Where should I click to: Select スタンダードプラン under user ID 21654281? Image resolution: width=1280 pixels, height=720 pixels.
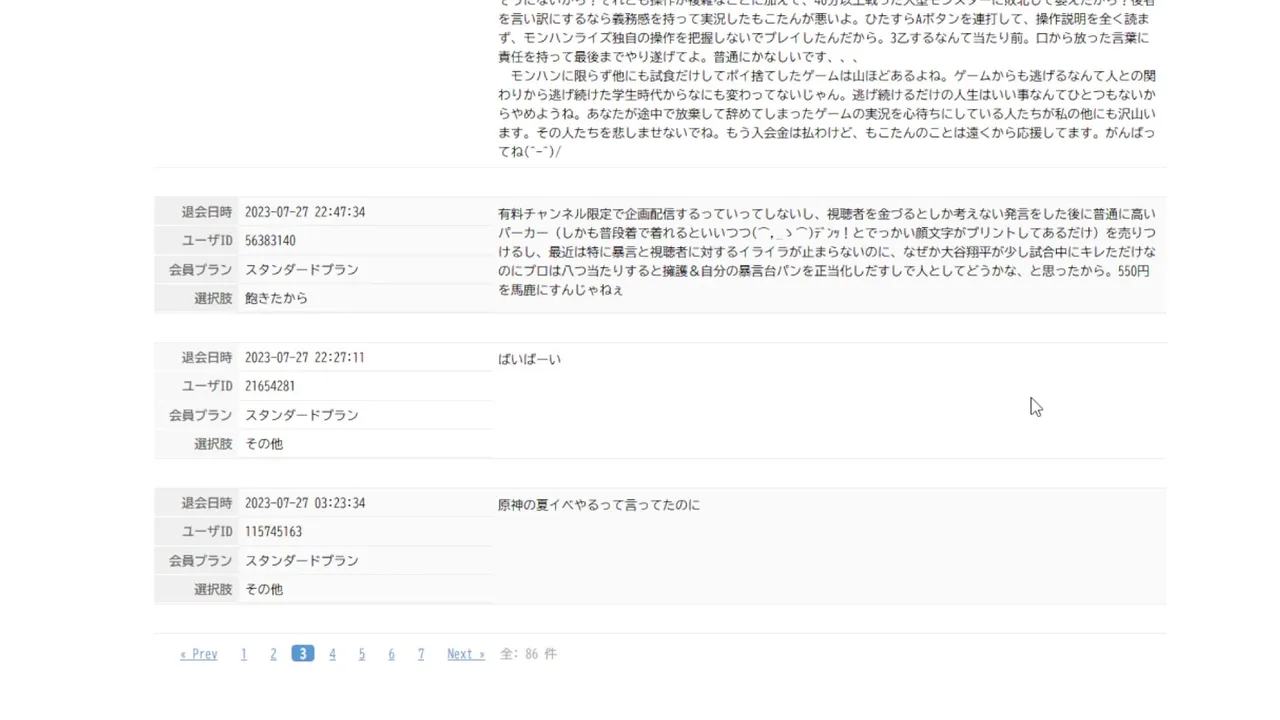(x=302, y=415)
